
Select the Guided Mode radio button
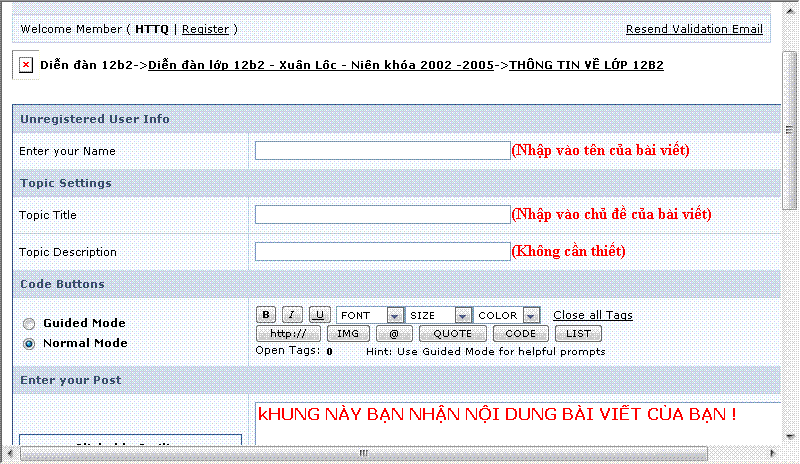(x=29, y=324)
